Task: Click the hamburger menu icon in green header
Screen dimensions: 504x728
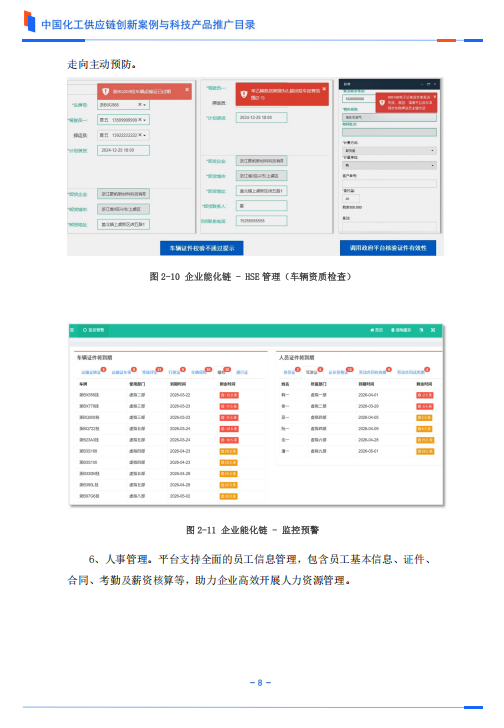Action: [x=72, y=330]
